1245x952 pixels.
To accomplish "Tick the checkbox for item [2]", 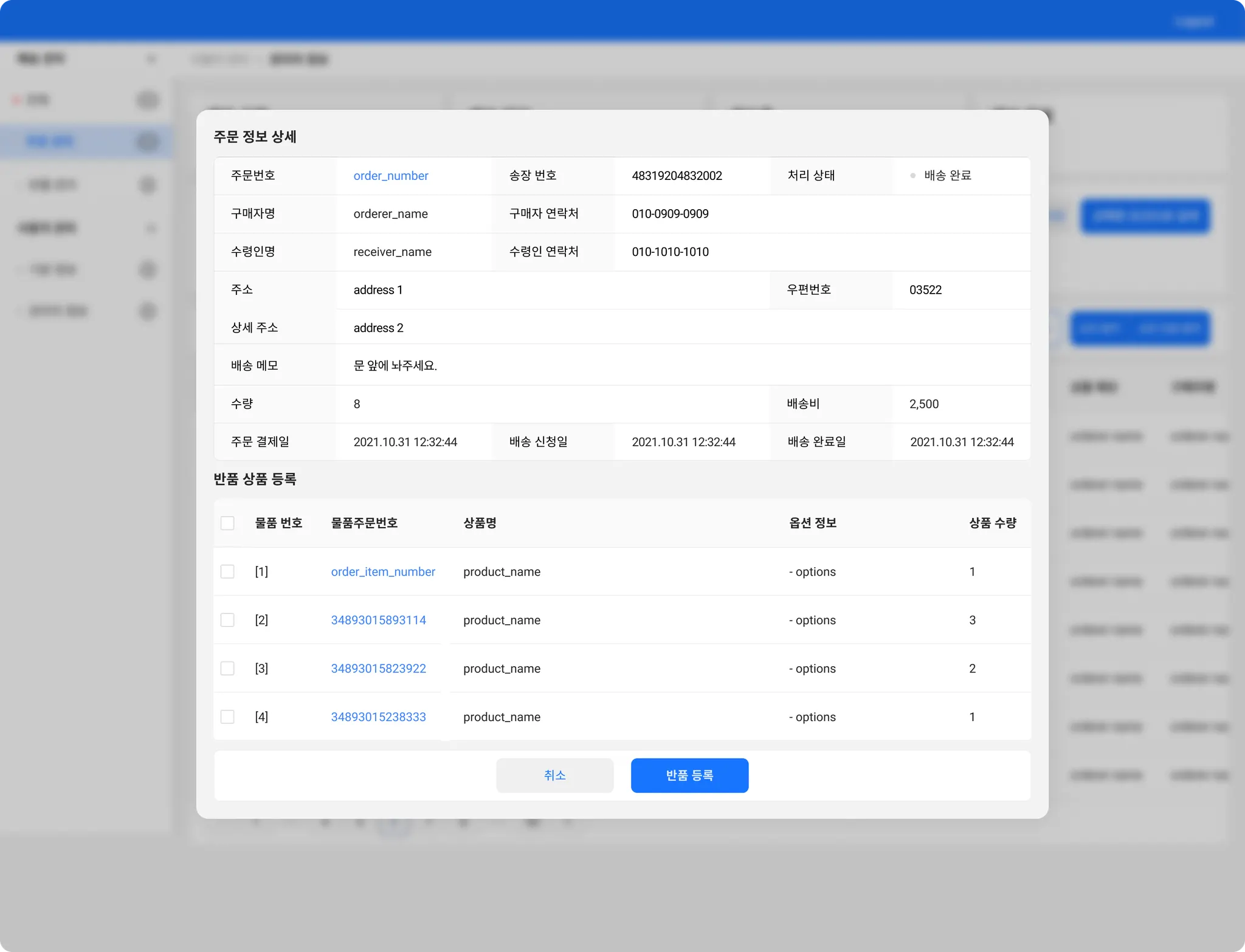I will [x=227, y=620].
